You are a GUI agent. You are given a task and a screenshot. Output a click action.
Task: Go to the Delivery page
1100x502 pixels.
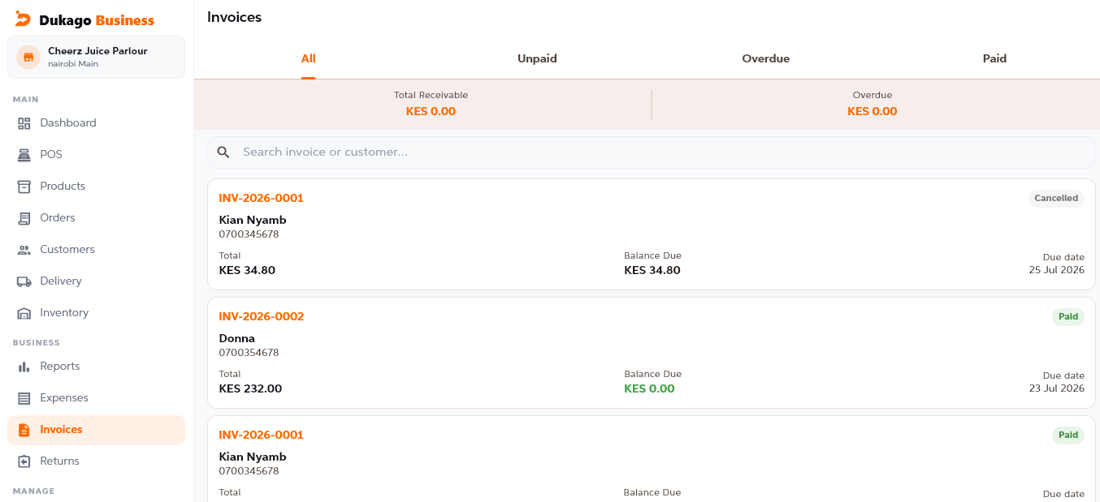pos(96,281)
